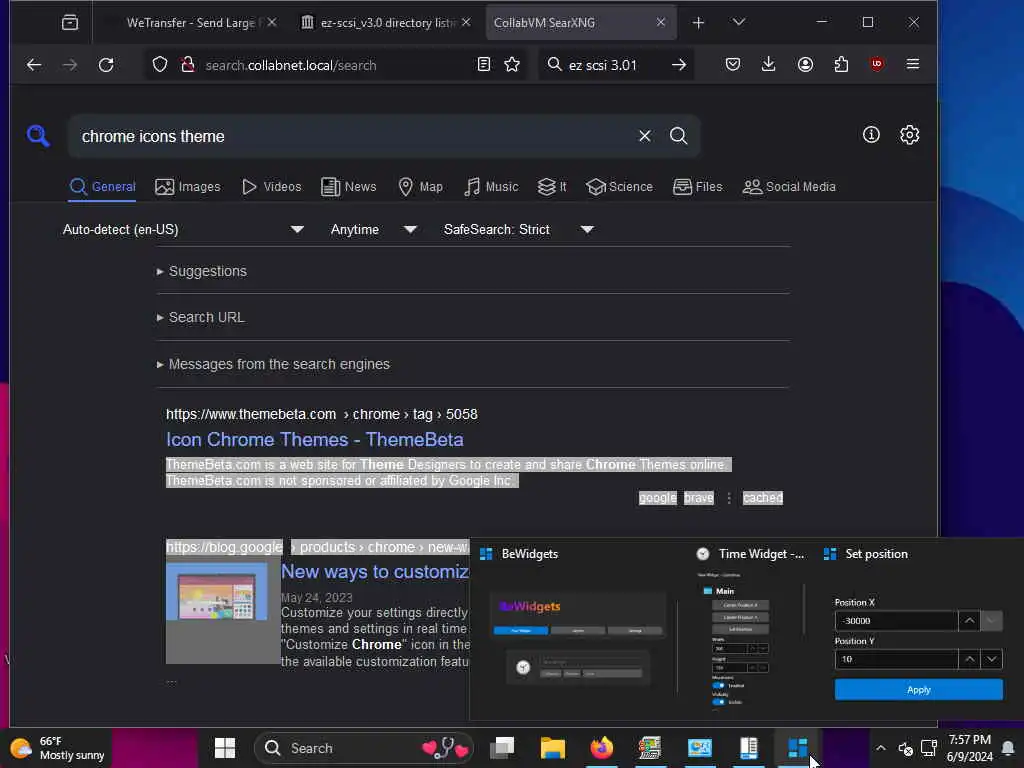1024x768 pixels.
Task: Select the Map search category
Action: [x=421, y=187]
